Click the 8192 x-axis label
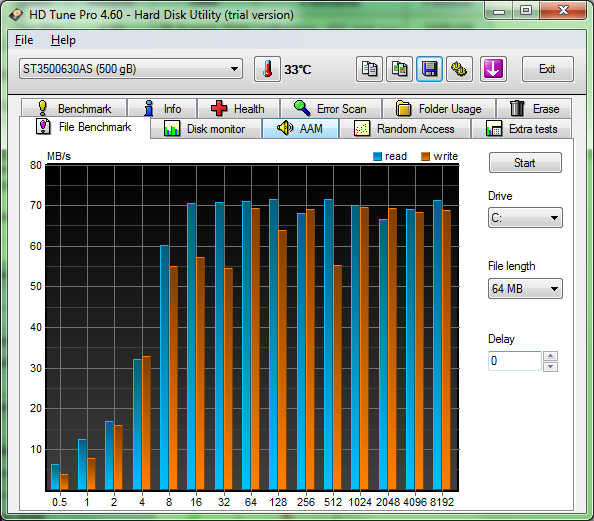594x521 pixels. [x=442, y=502]
